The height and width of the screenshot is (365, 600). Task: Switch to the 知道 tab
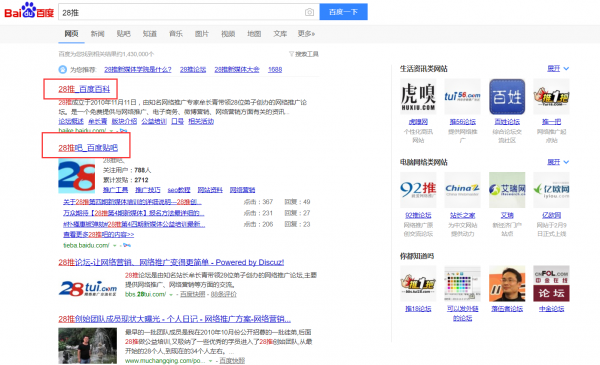click(150, 34)
